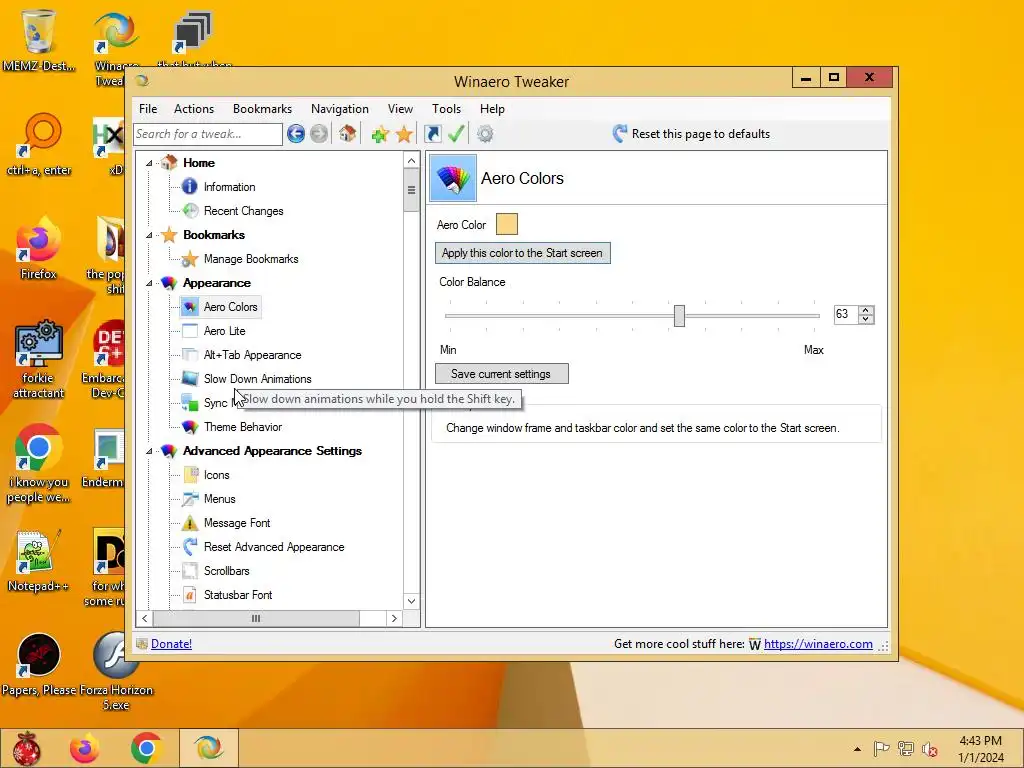Select 'Message Font' in the tree
Image resolution: width=1024 pixels, height=768 pixels.
click(236, 523)
